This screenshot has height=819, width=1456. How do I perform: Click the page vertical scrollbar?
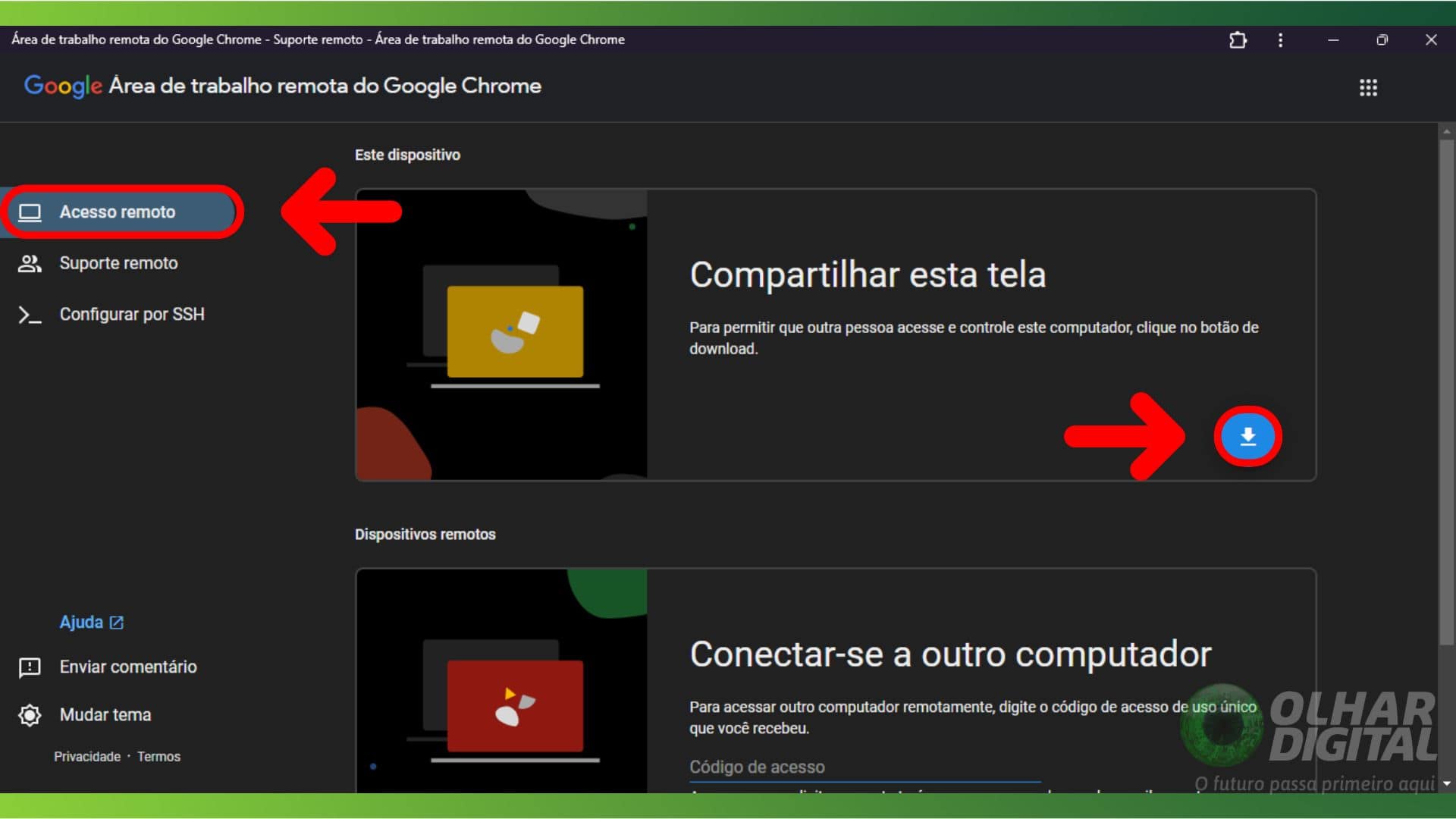coord(1446,391)
